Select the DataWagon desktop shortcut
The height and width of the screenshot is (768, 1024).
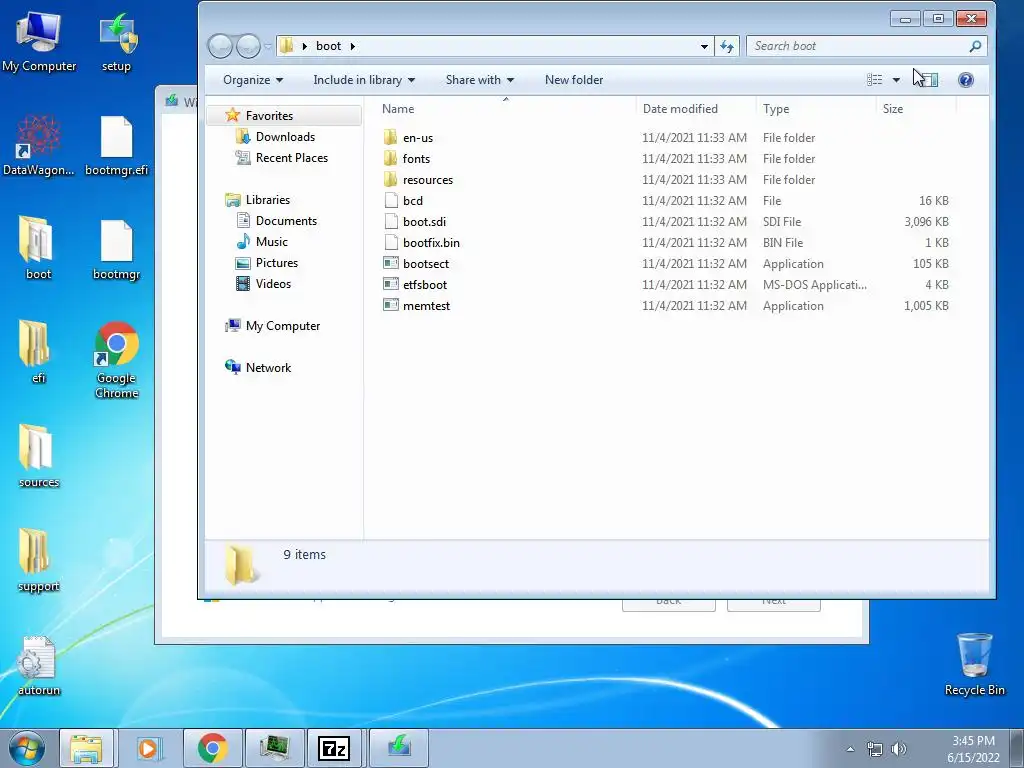coord(39,146)
